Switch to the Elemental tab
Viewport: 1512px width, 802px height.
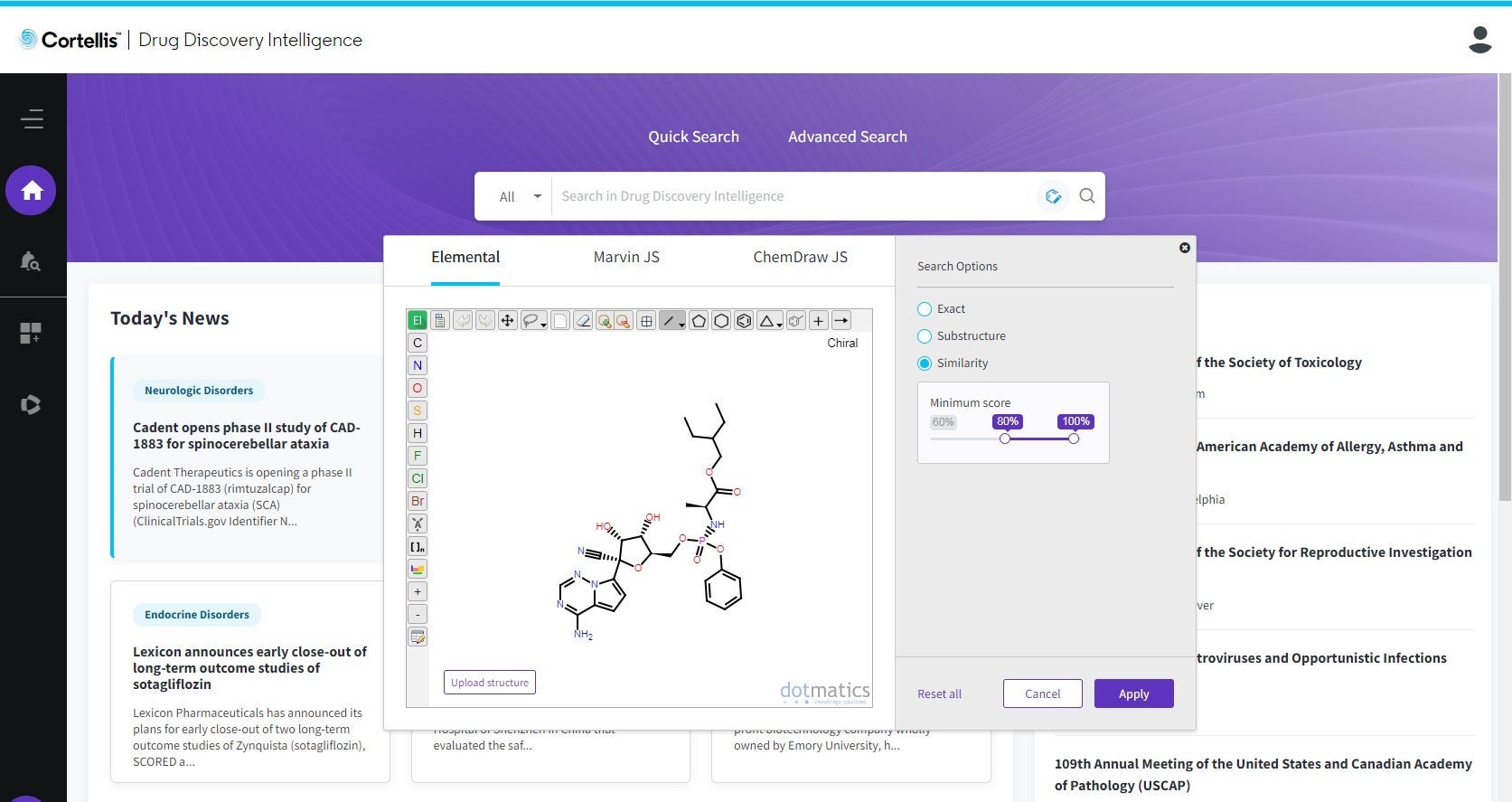coord(465,258)
